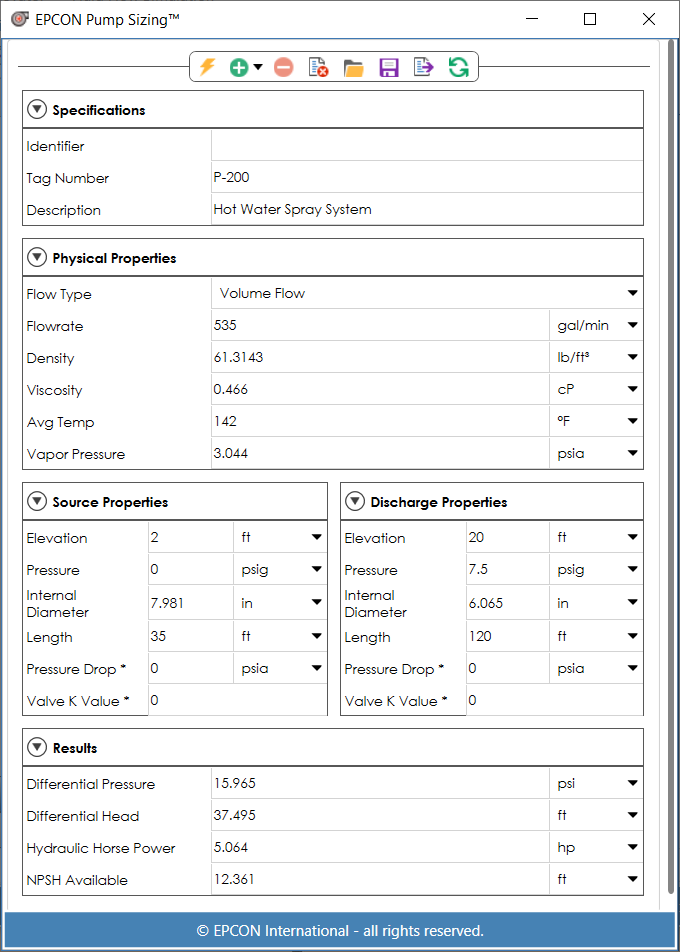Click the export document icon

424,67
